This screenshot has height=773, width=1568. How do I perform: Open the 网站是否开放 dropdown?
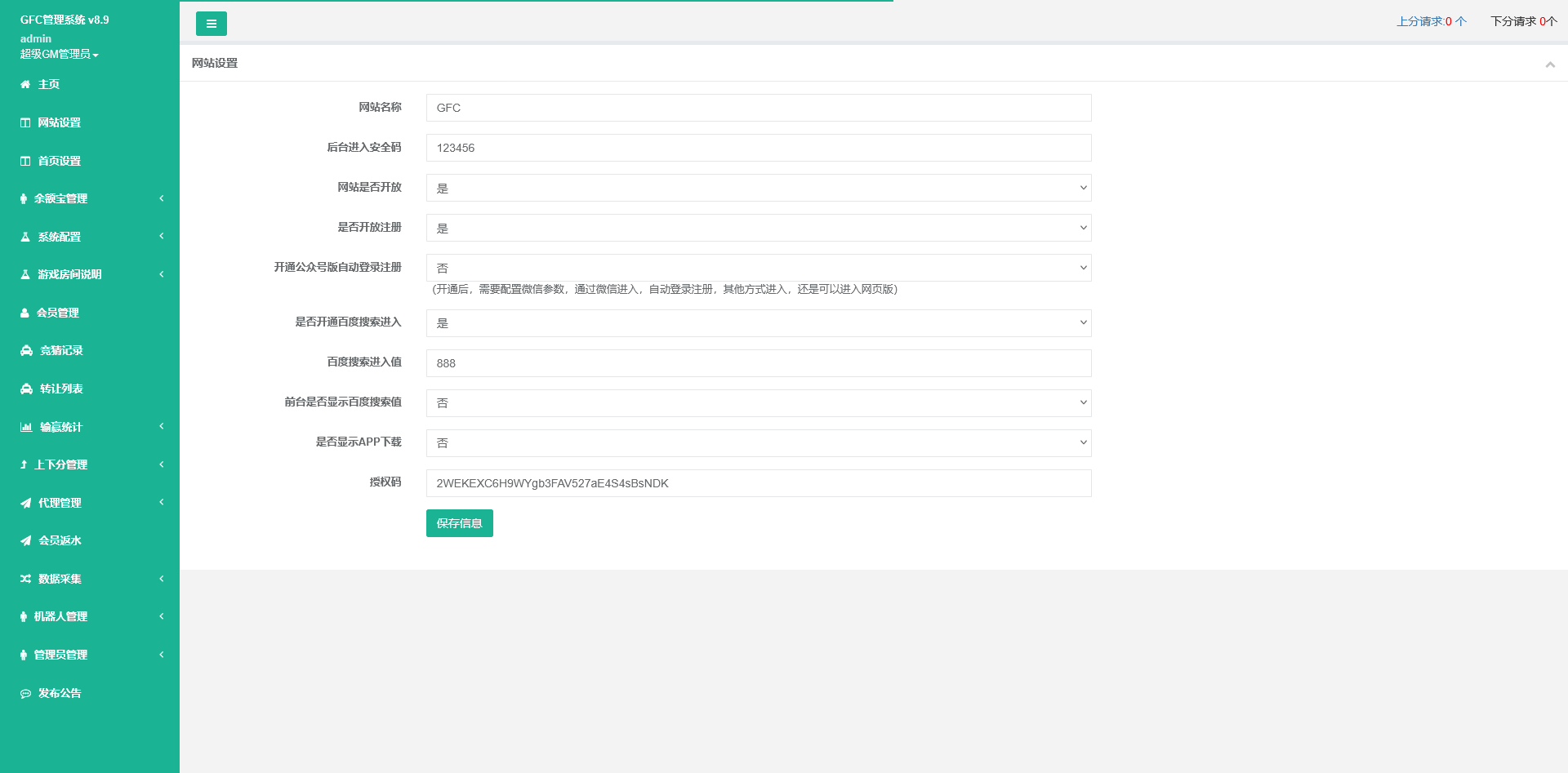pyautogui.click(x=758, y=188)
